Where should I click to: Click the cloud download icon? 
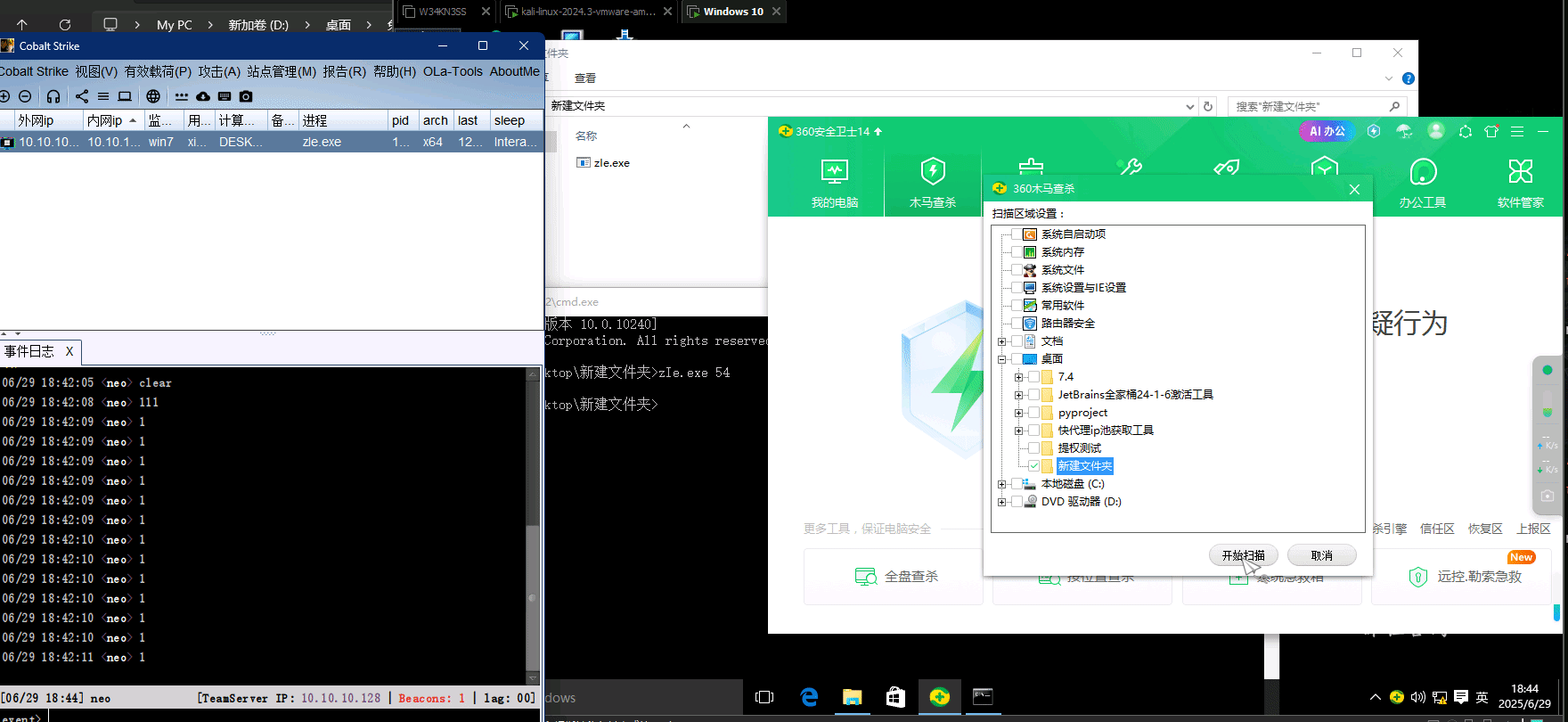coord(203,96)
